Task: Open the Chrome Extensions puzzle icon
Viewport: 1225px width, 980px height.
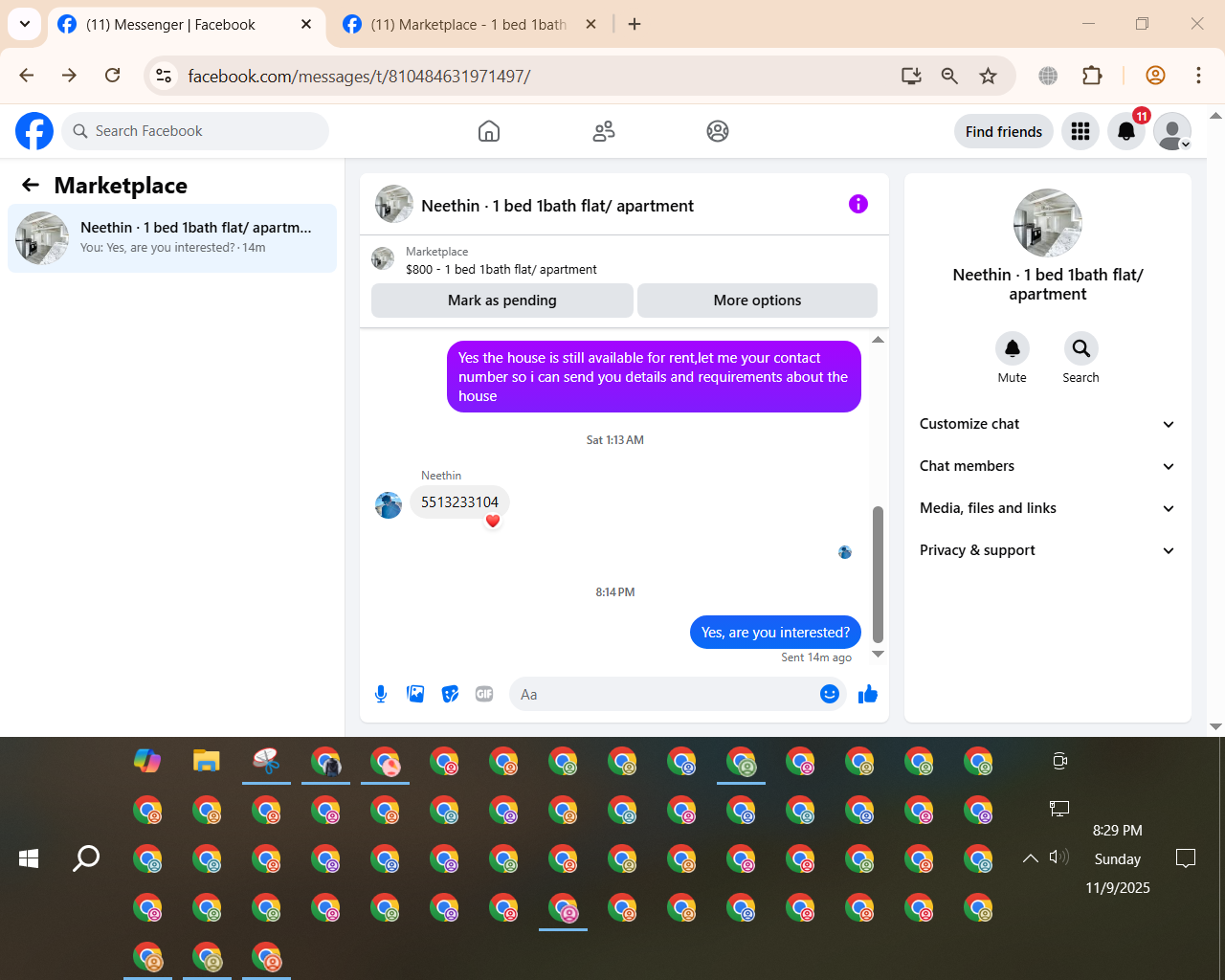Action: (1092, 76)
